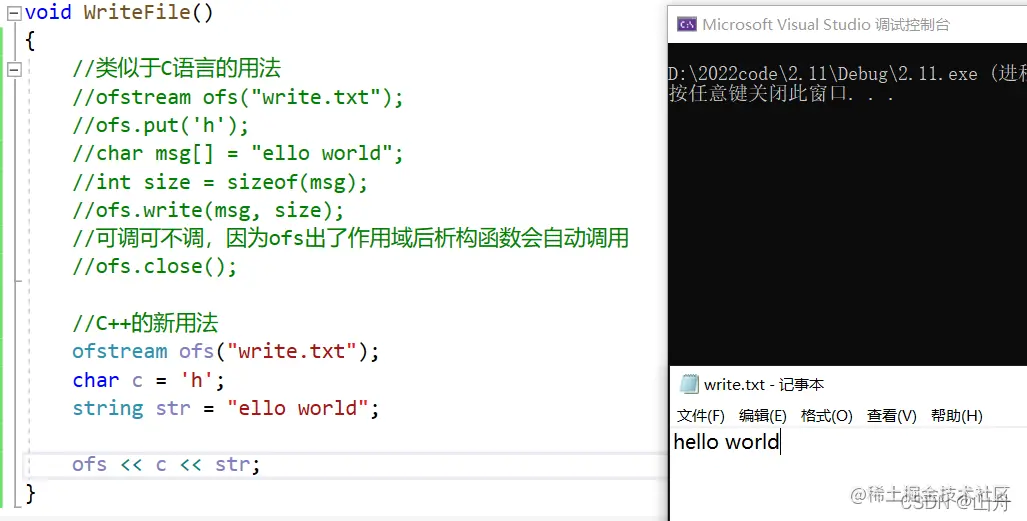Click the line 'string str = "ello world";'
Viewport: 1027px width, 521px height.
[226, 408]
